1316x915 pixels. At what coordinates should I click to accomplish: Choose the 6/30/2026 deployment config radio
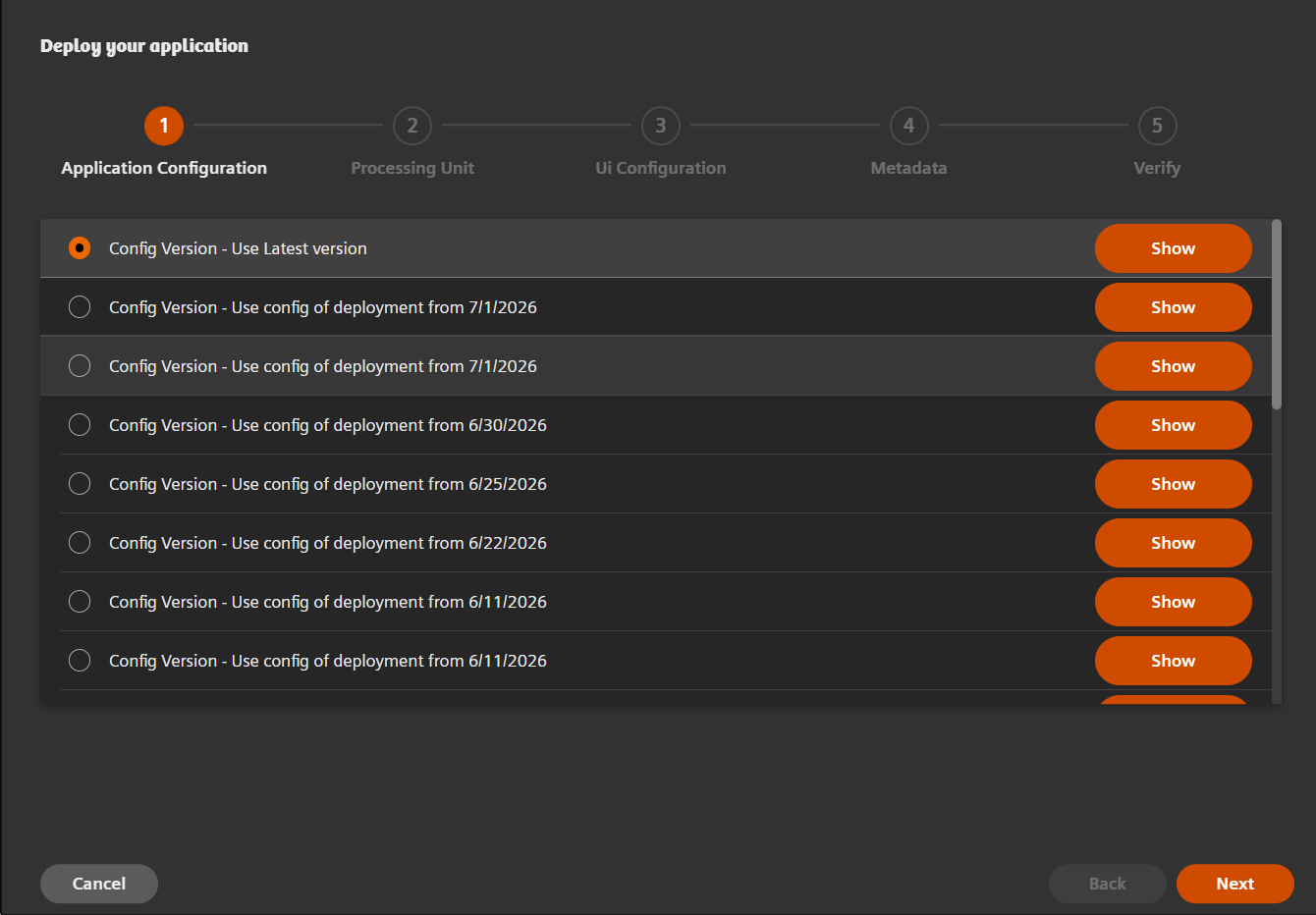pyautogui.click(x=80, y=425)
